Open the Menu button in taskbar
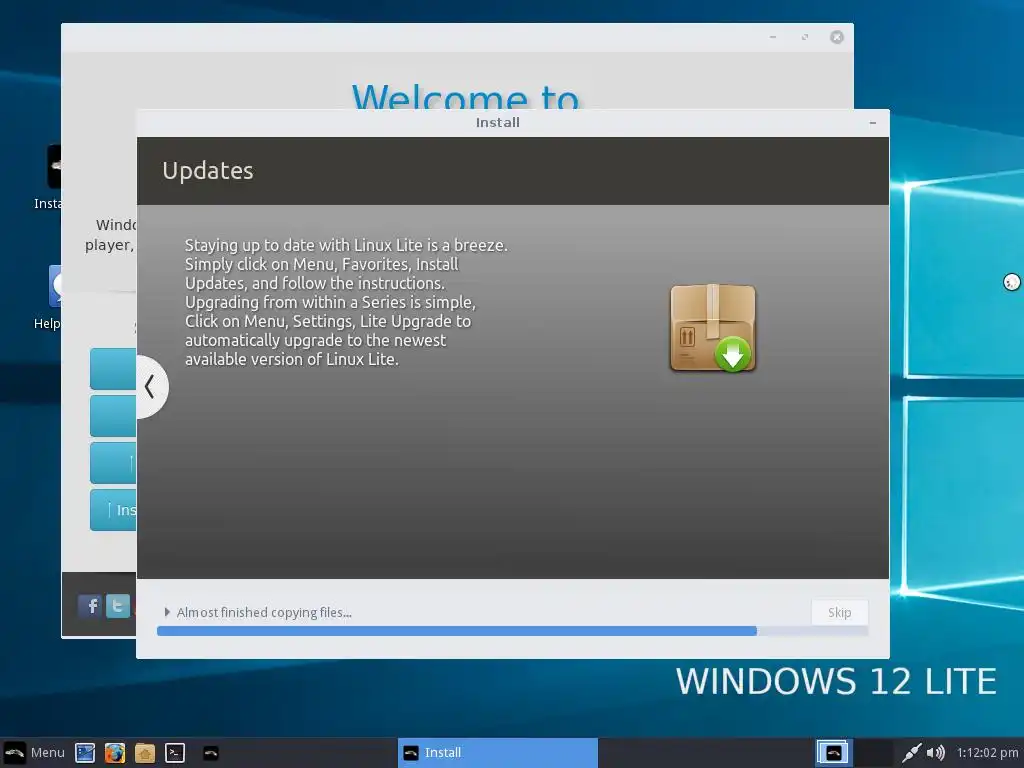Screen dimensions: 1024x768 35,752
